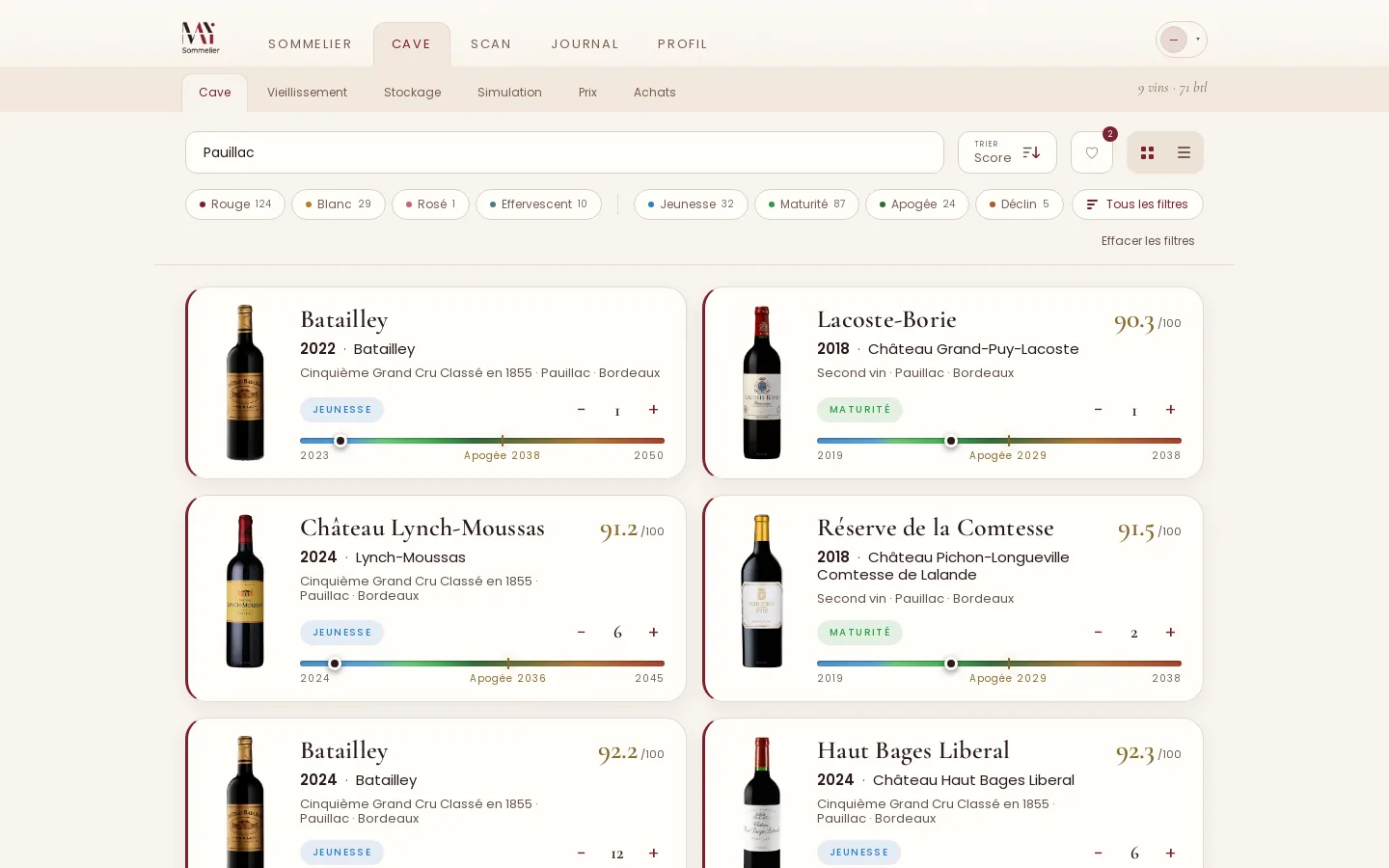Image resolution: width=1389 pixels, height=868 pixels.
Task: Click the Sommelier logo
Action: point(200,38)
